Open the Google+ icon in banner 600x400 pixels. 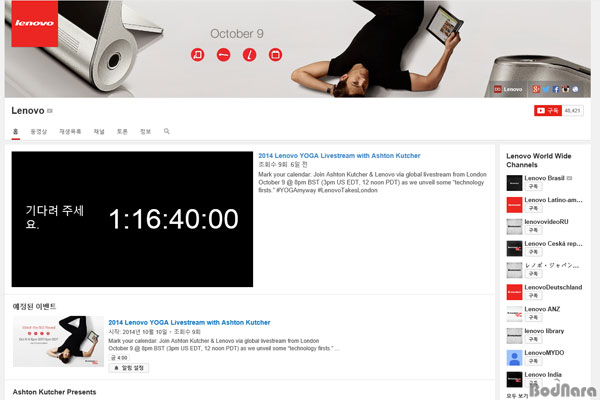[536, 89]
